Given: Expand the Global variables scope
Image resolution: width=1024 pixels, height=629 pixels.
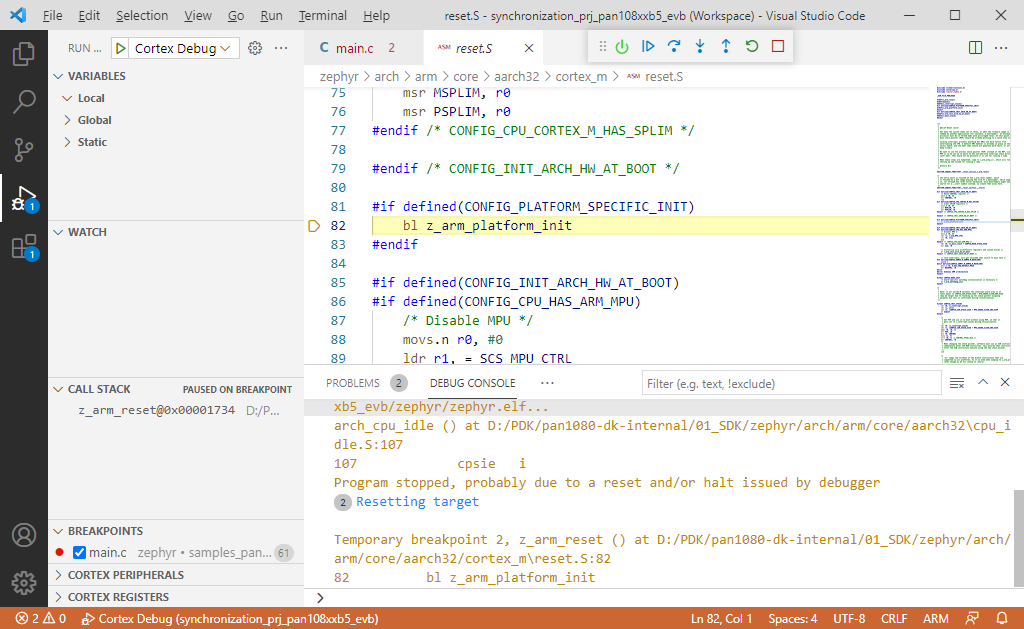Looking at the screenshot, I should (x=88, y=120).
